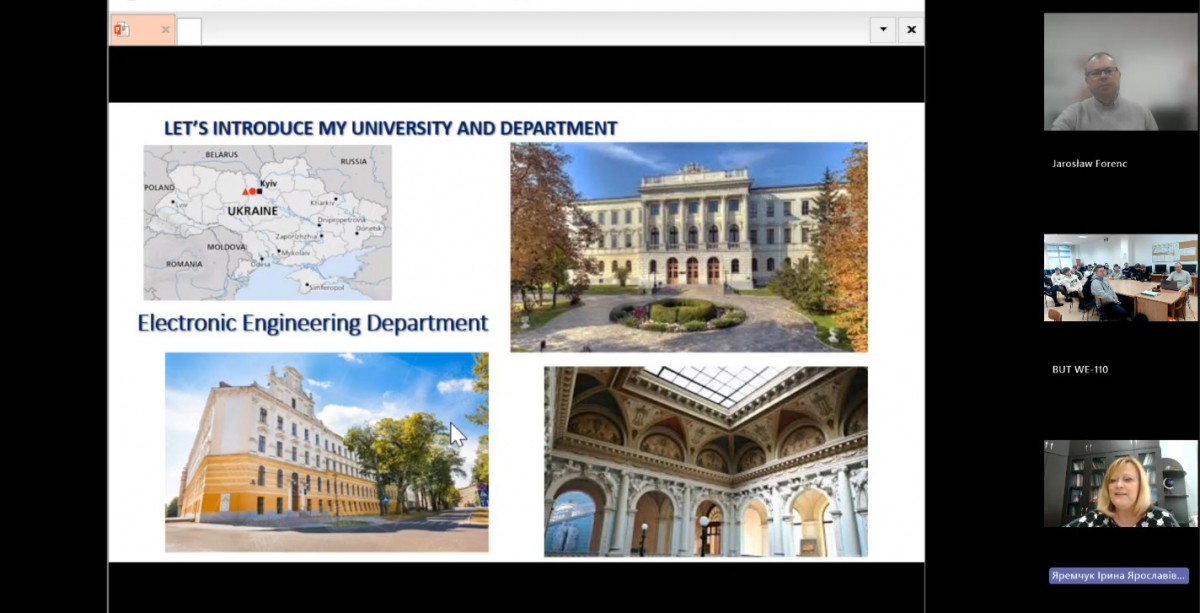Select the university main building photo

(688, 247)
